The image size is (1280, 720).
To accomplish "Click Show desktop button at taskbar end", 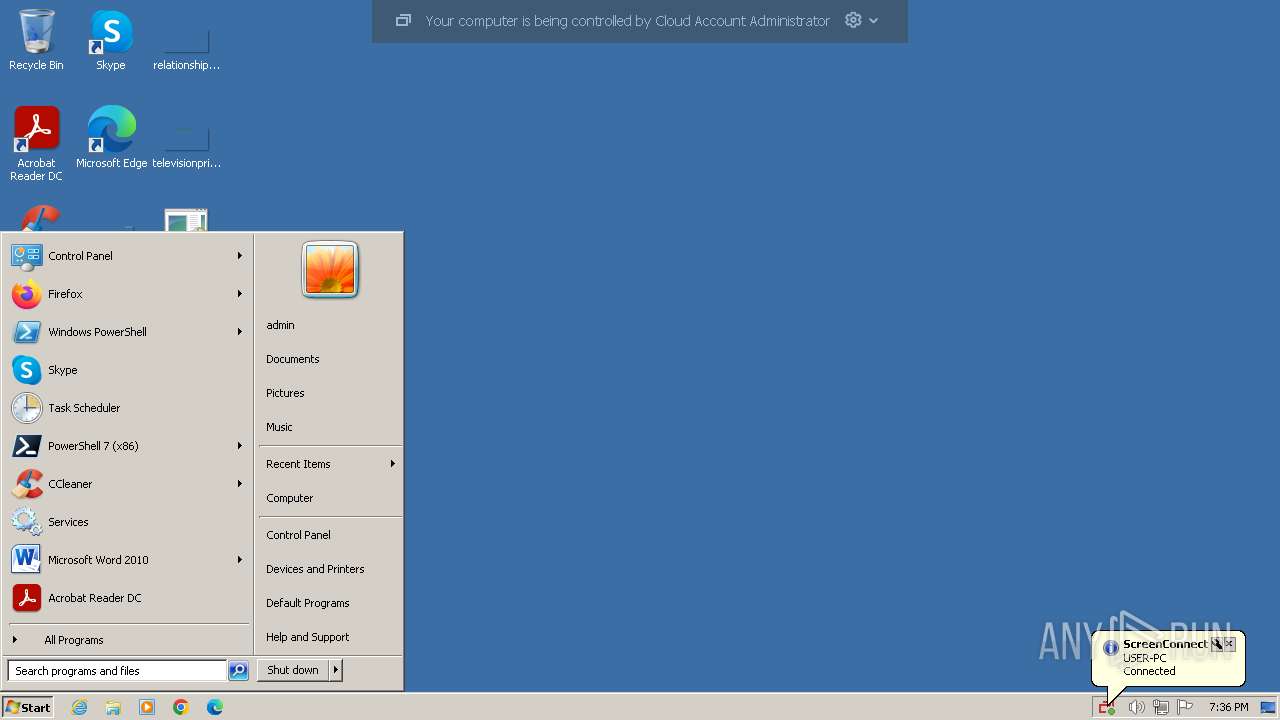I will point(1268,708).
